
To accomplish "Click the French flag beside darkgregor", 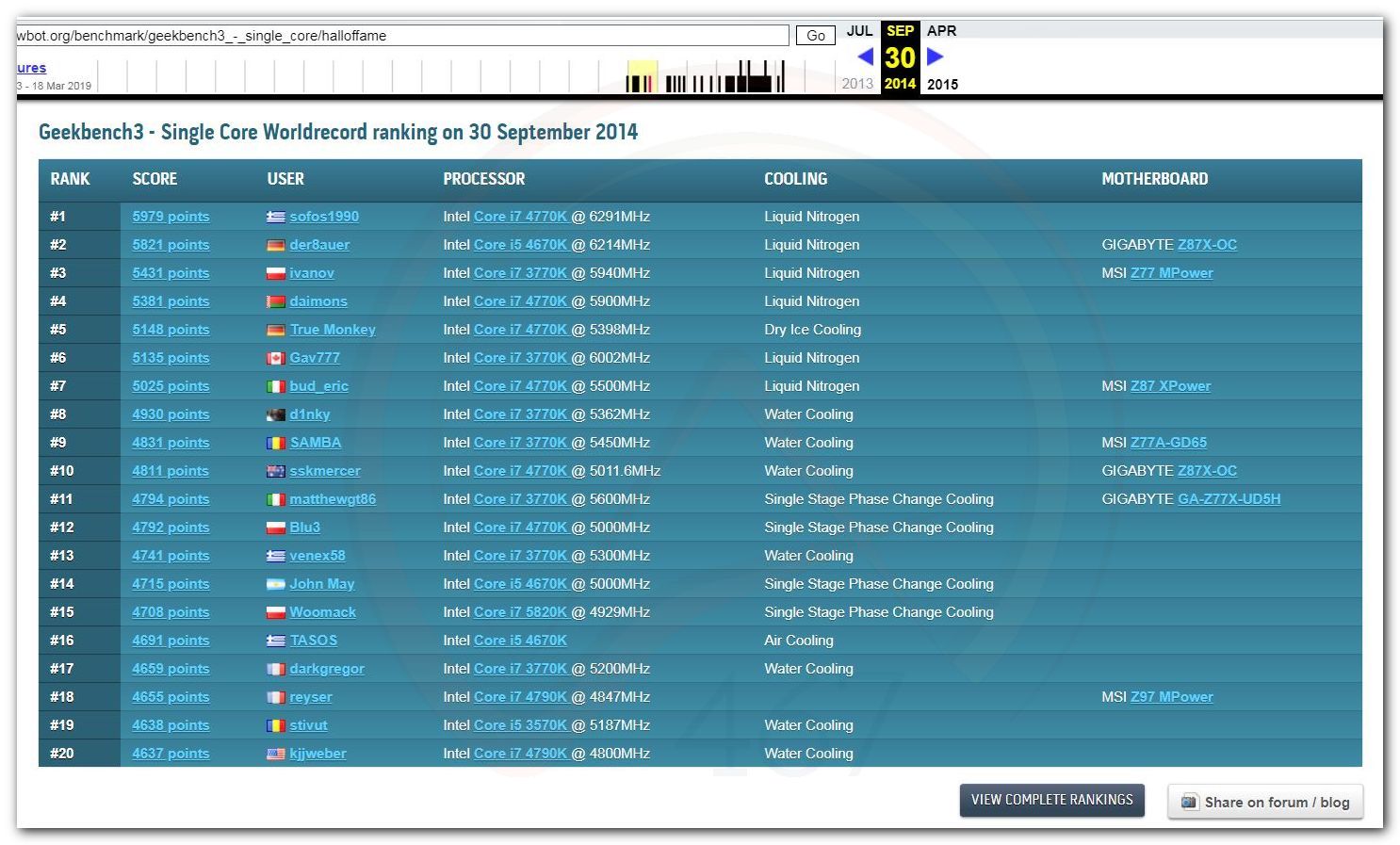I will tap(275, 669).
